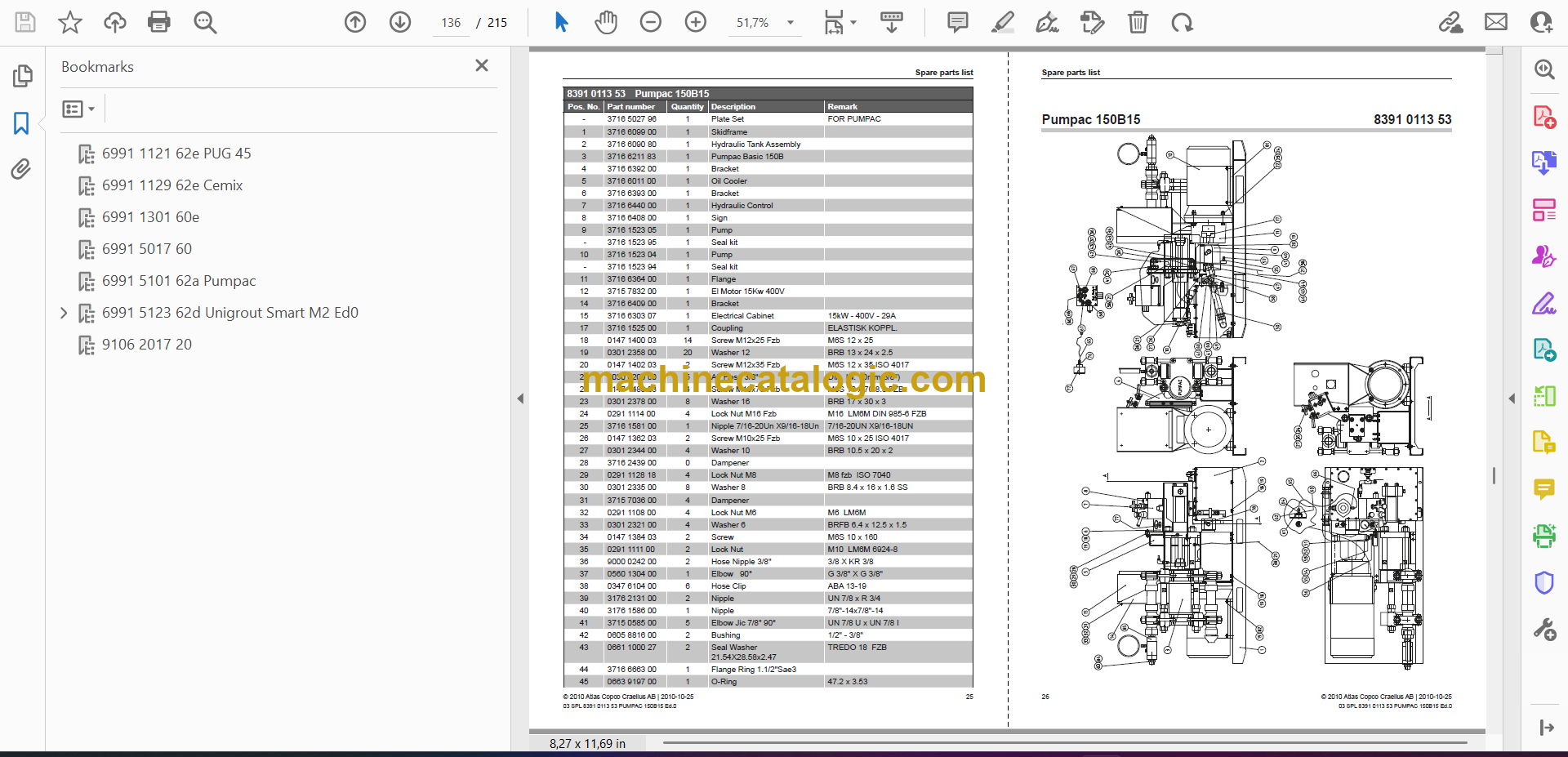This screenshot has width=1568, height=757.
Task: Edit the page number field showing 136
Action: pyautogui.click(x=451, y=23)
